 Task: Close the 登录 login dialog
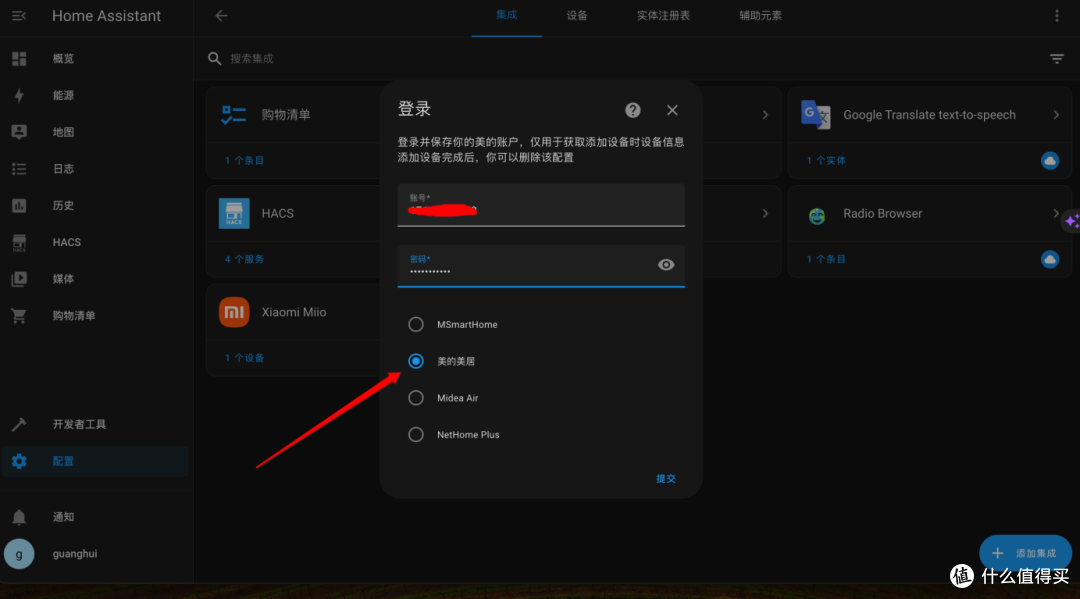[672, 110]
